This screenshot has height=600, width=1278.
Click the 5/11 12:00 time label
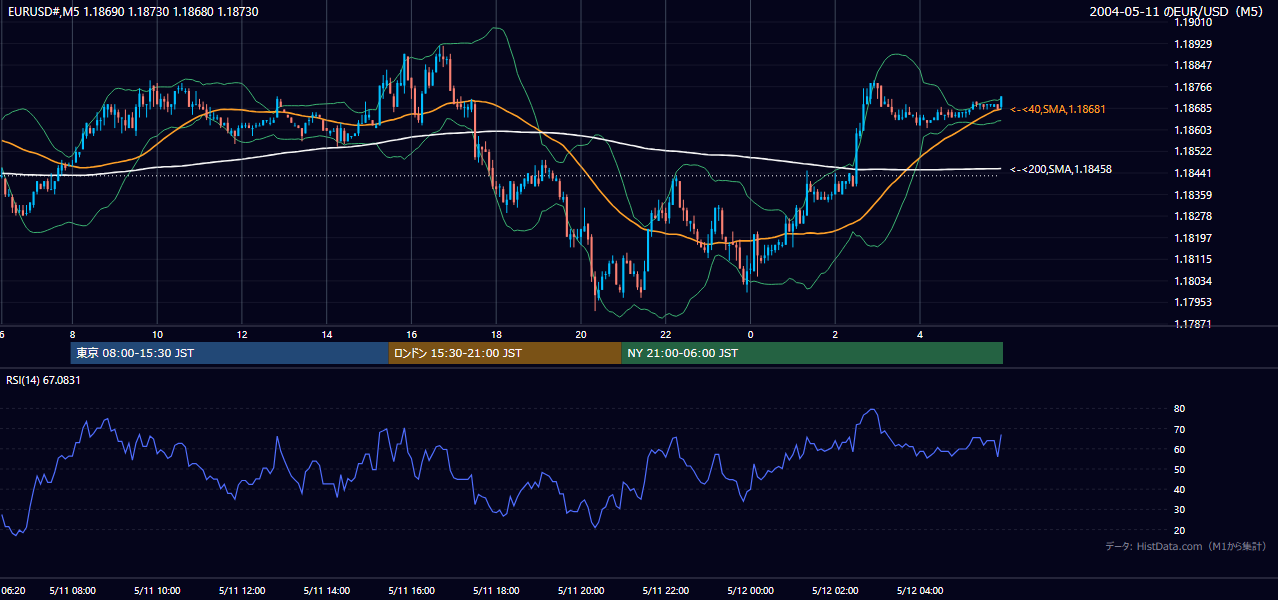[x=242, y=591]
